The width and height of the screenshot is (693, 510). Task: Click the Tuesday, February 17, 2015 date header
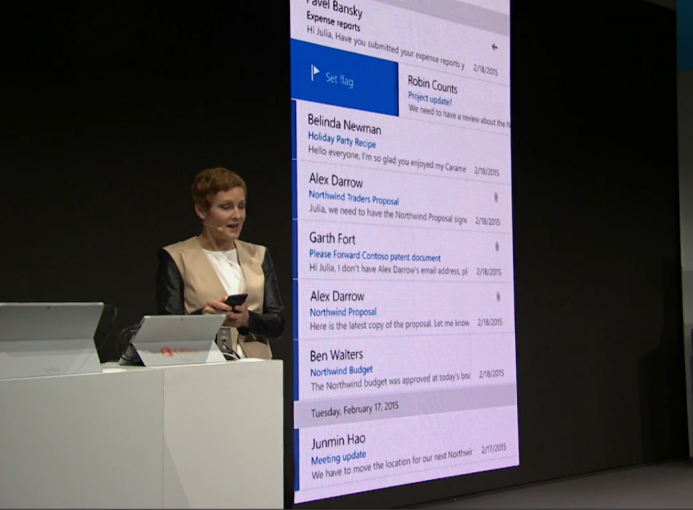(354, 409)
